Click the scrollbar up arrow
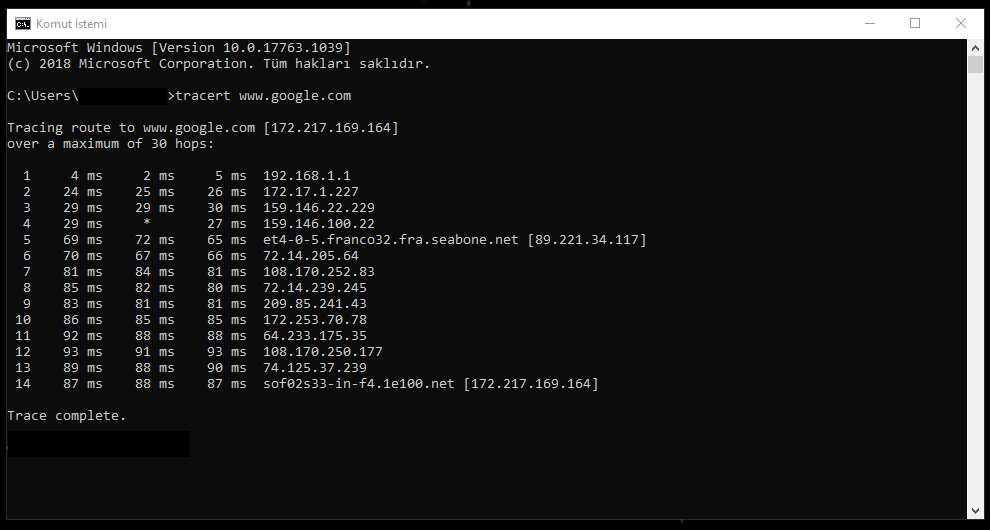Viewport: 990px width, 530px height. click(975, 47)
